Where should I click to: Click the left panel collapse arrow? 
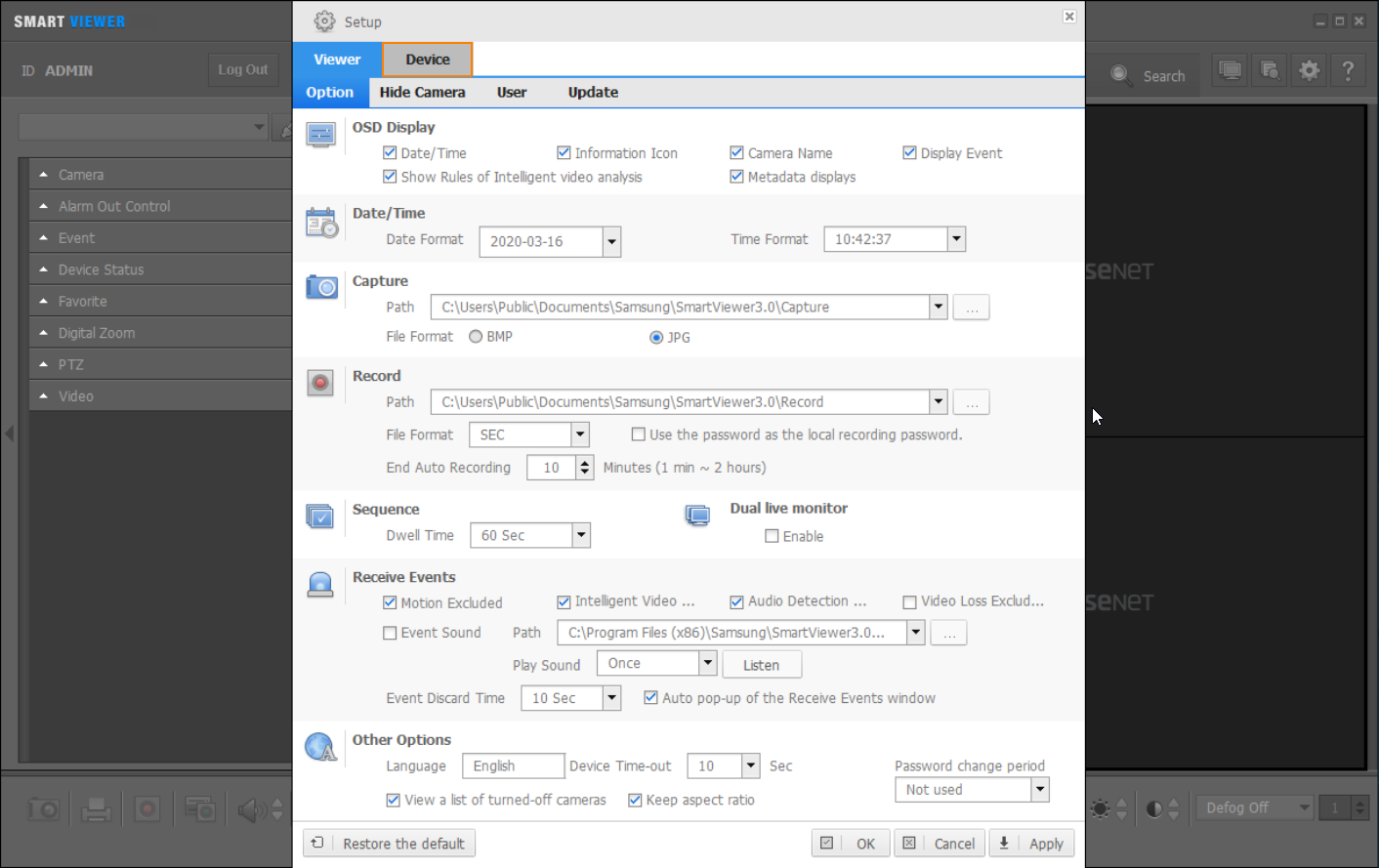(x=9, y=434)
